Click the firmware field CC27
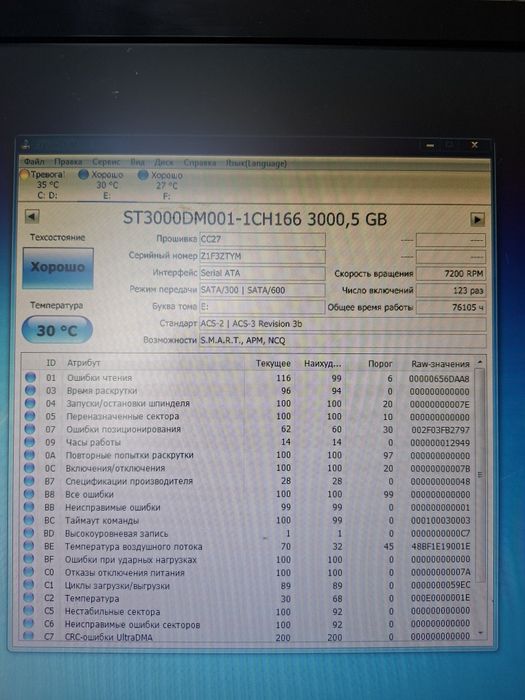 [x=262, y=239]
